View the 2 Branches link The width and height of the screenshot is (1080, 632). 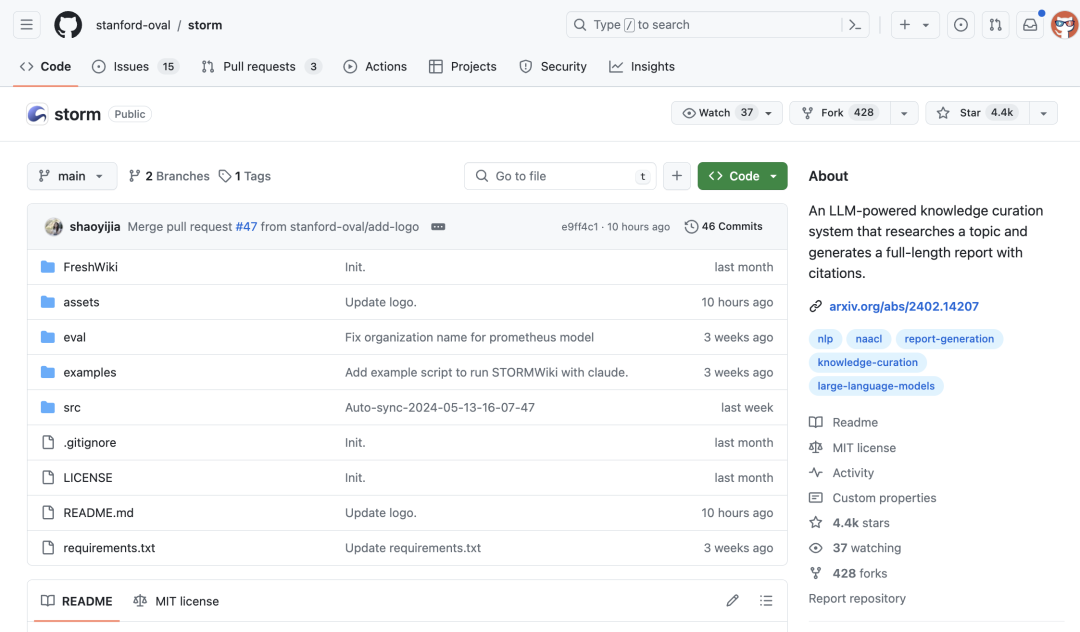coord(169,176)
